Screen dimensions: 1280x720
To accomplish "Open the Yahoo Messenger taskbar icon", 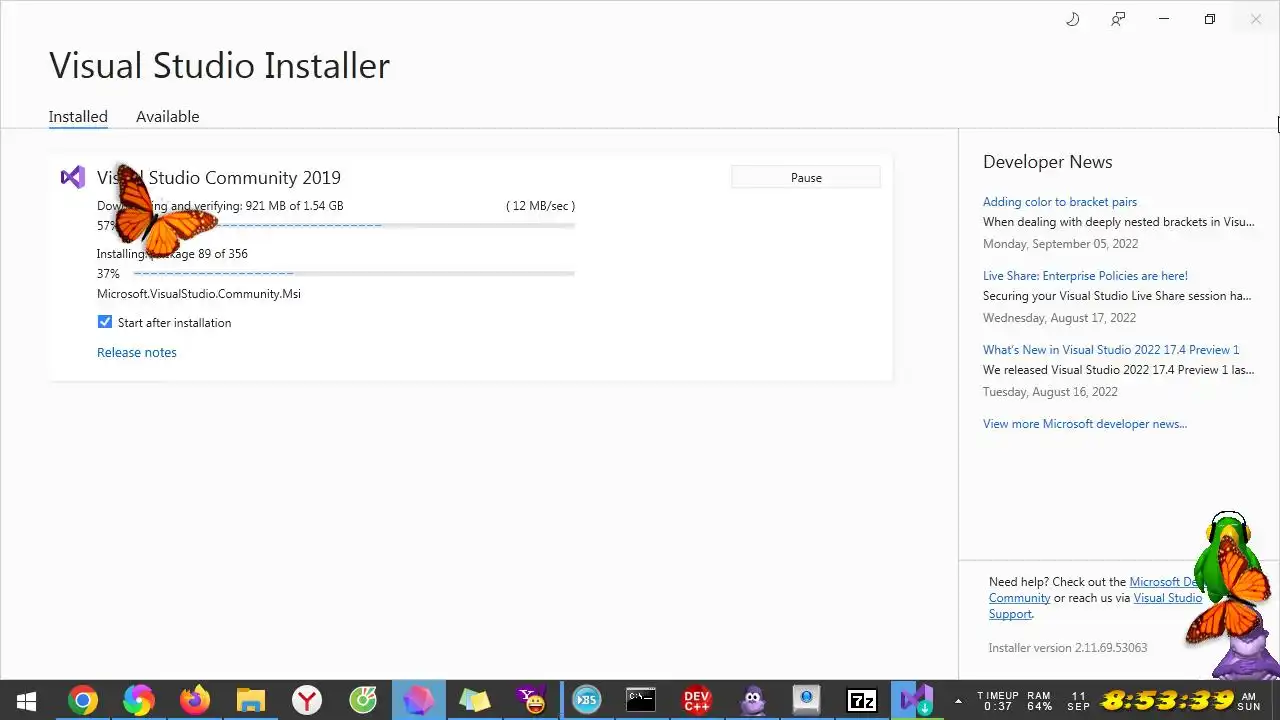I will click(x=530, y=700).
